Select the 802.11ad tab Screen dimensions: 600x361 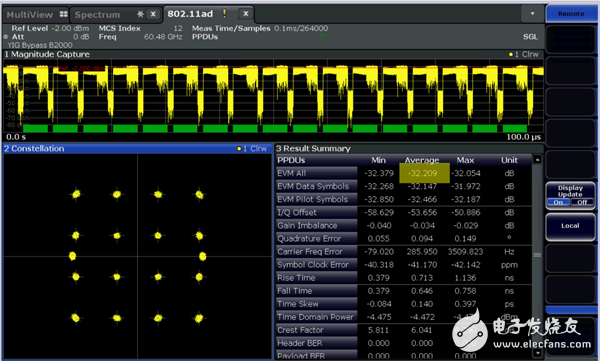pos(190,14)
